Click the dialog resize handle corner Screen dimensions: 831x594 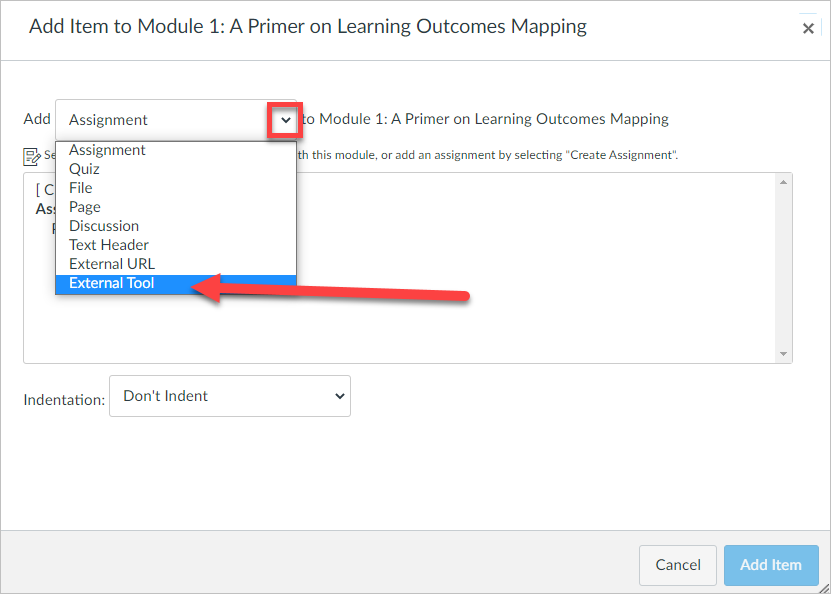tap(824, 588)
